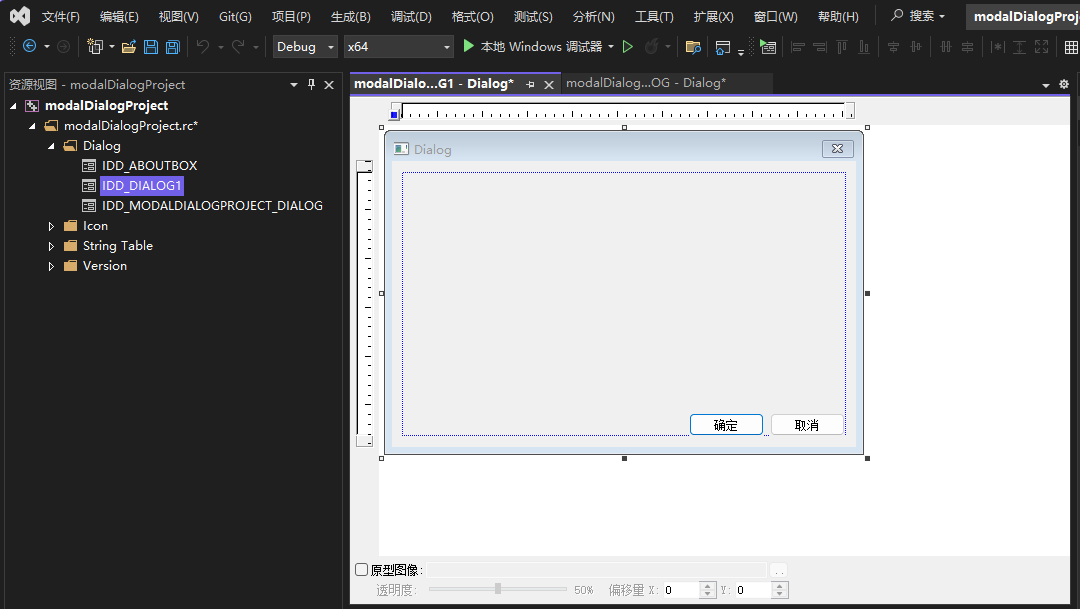Toggle the dialog editor grid display
The height and width of the screenshot is (609, 1080).
point(1072,46)
